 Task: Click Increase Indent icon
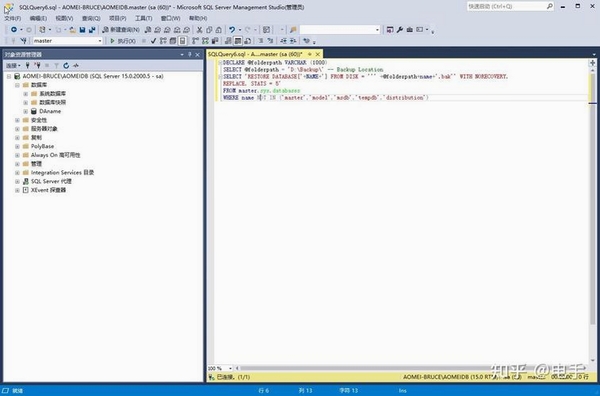[x=293, y=41]
